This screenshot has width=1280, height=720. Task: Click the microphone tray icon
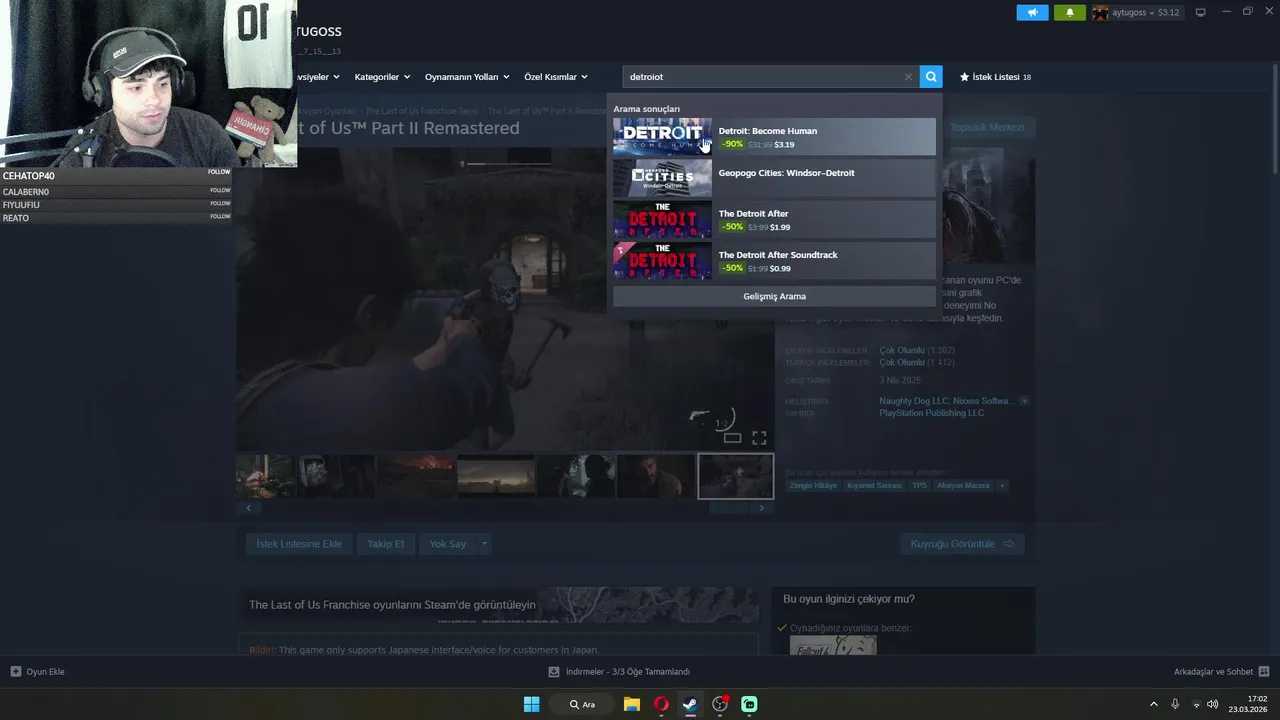coord(1175,704)
